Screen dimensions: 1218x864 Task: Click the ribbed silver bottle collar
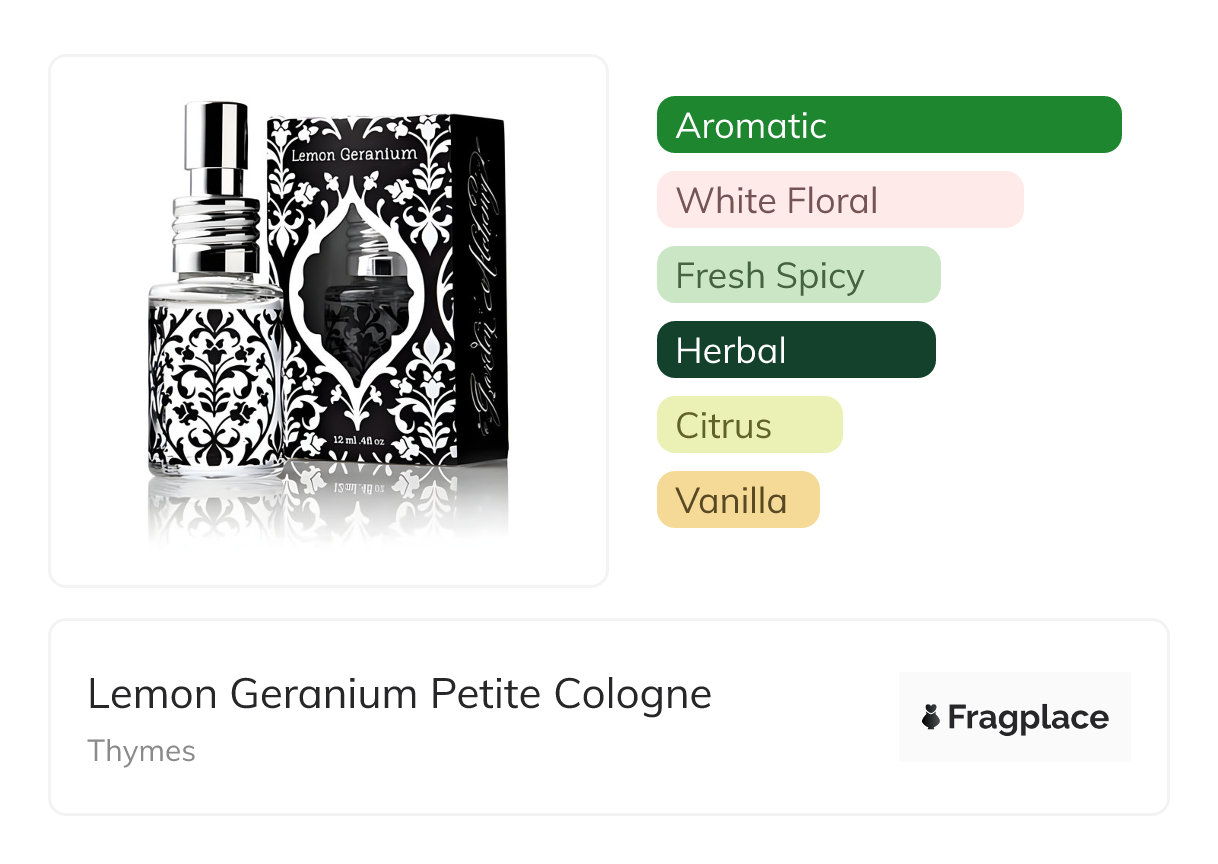tap(215, 235)
